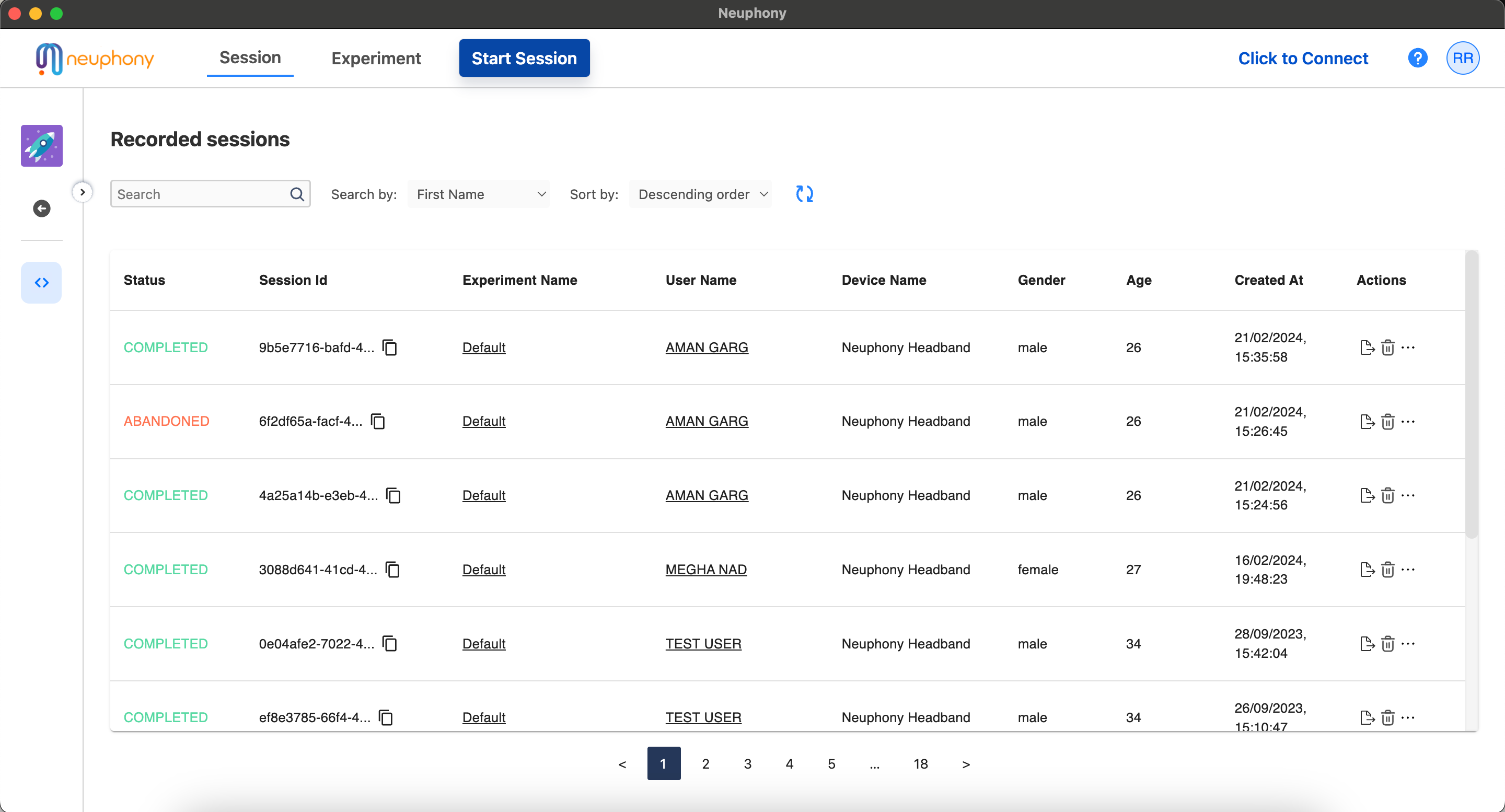Click the AMAN GARG username link

click(706, 347)
